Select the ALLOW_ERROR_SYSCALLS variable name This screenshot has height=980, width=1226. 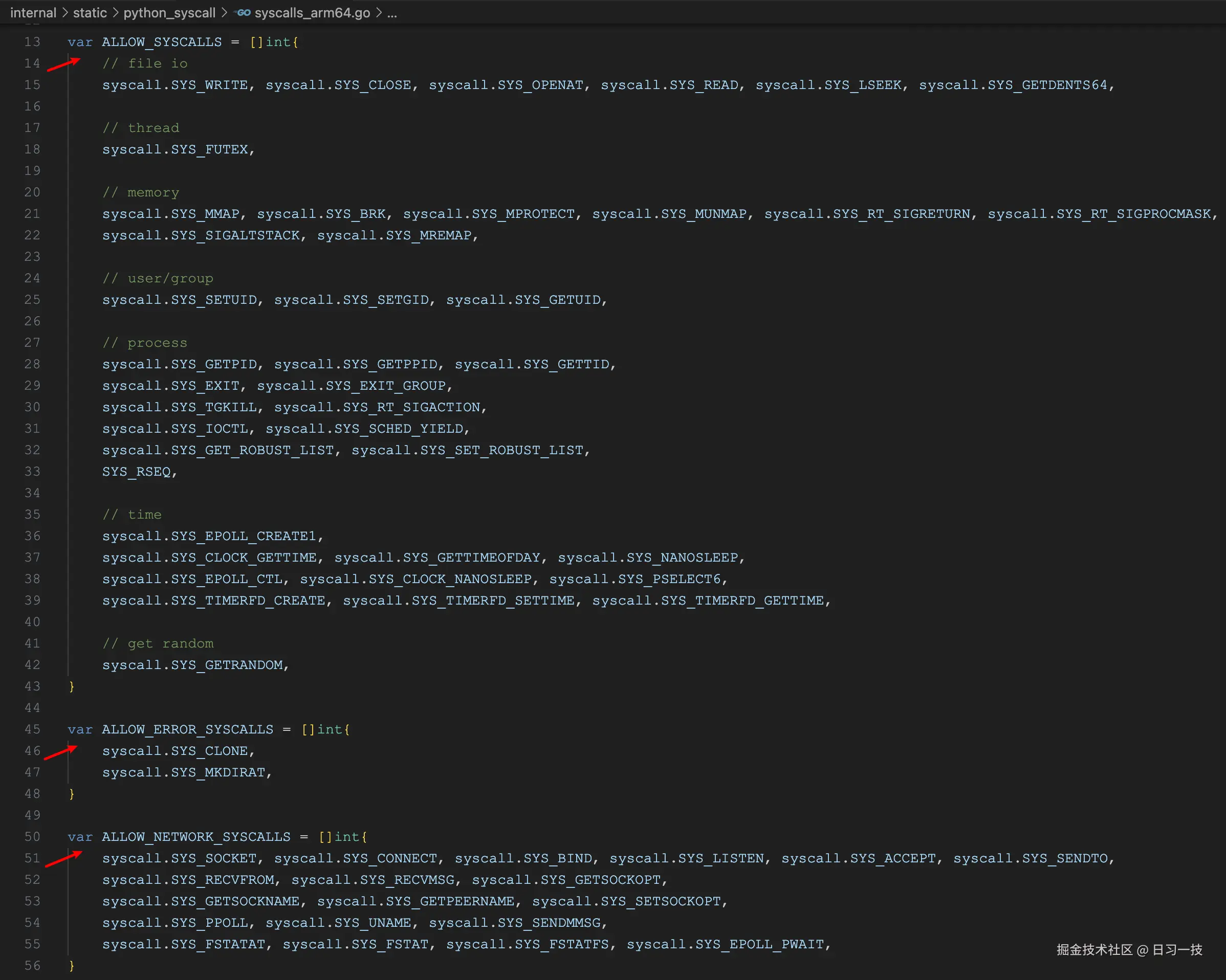(x=188, y=729)
